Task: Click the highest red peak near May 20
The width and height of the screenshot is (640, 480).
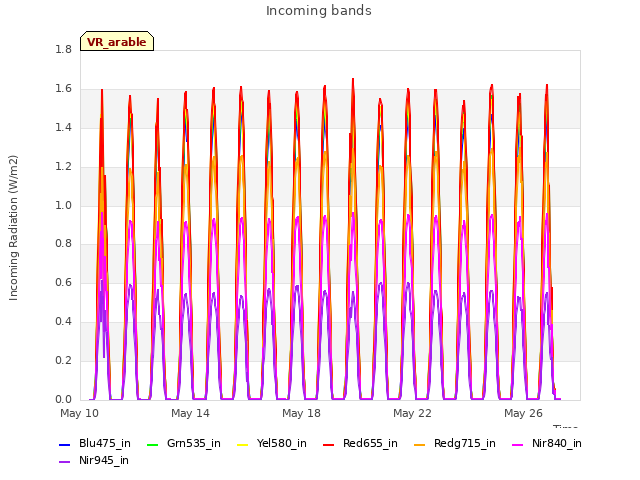Action: pyautogui.click(x=353, y=79)
